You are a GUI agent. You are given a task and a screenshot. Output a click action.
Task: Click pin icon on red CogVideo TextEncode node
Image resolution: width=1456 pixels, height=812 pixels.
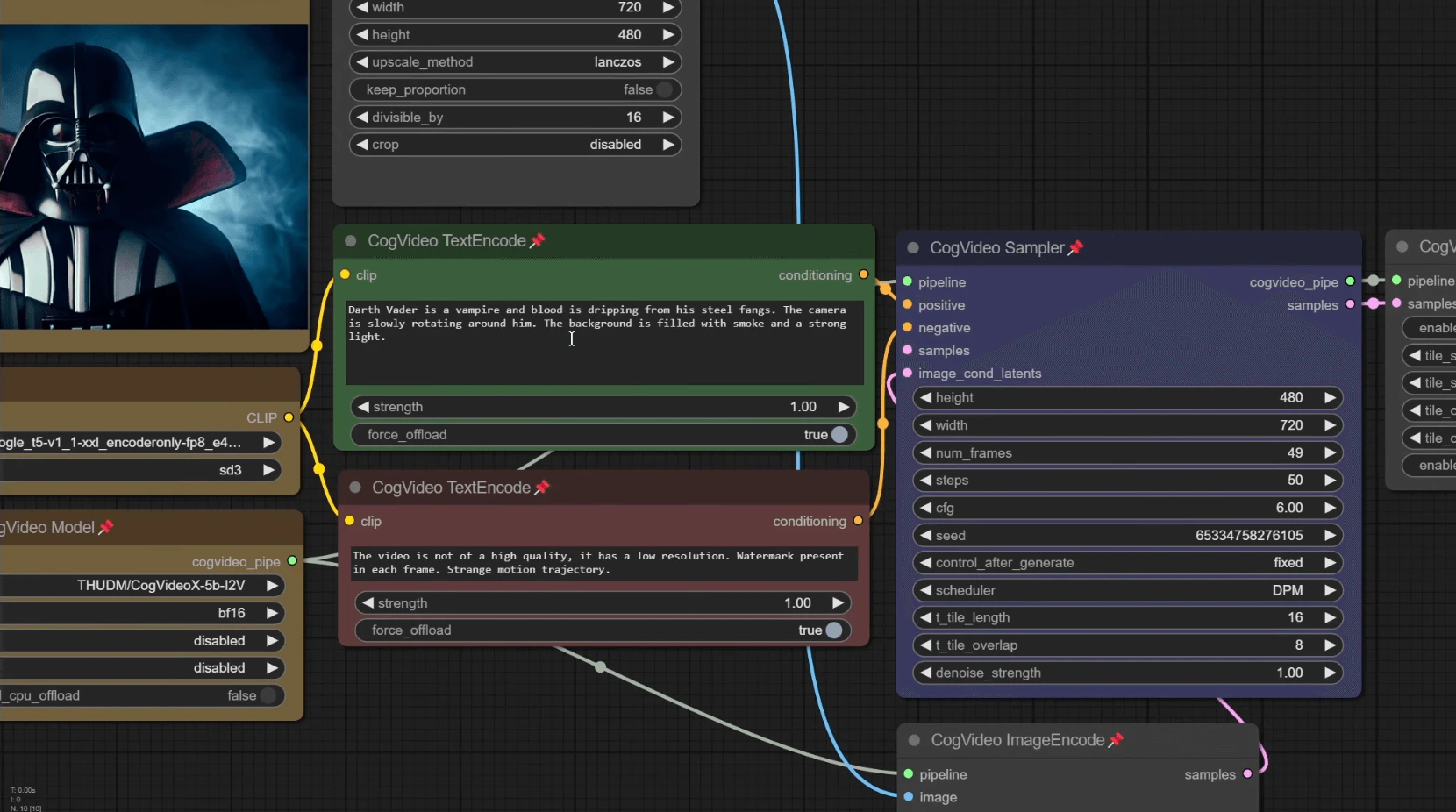pyautogui.click(x=542, y=488)
